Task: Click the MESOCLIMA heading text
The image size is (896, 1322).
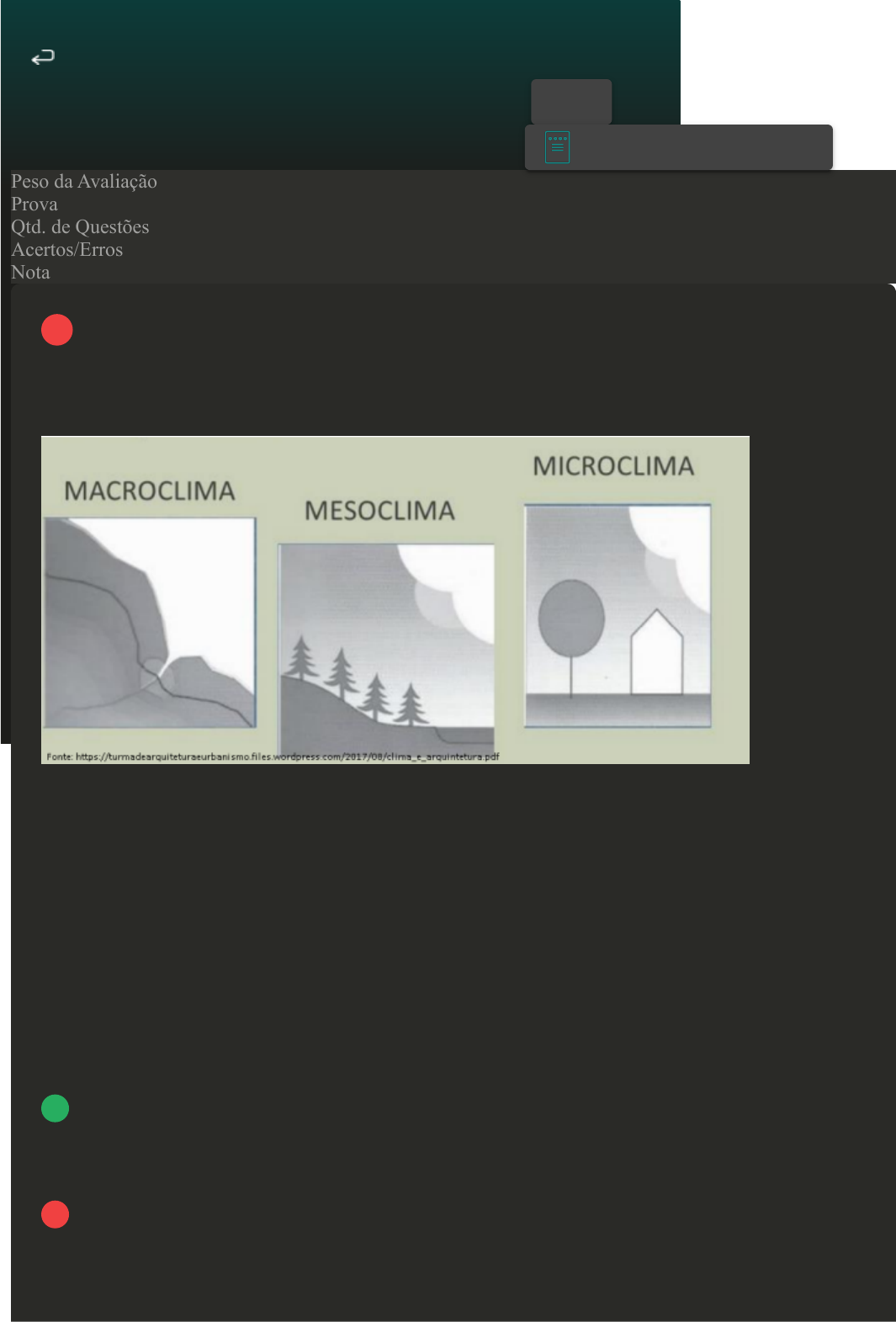Action: (x=379, y=511)
